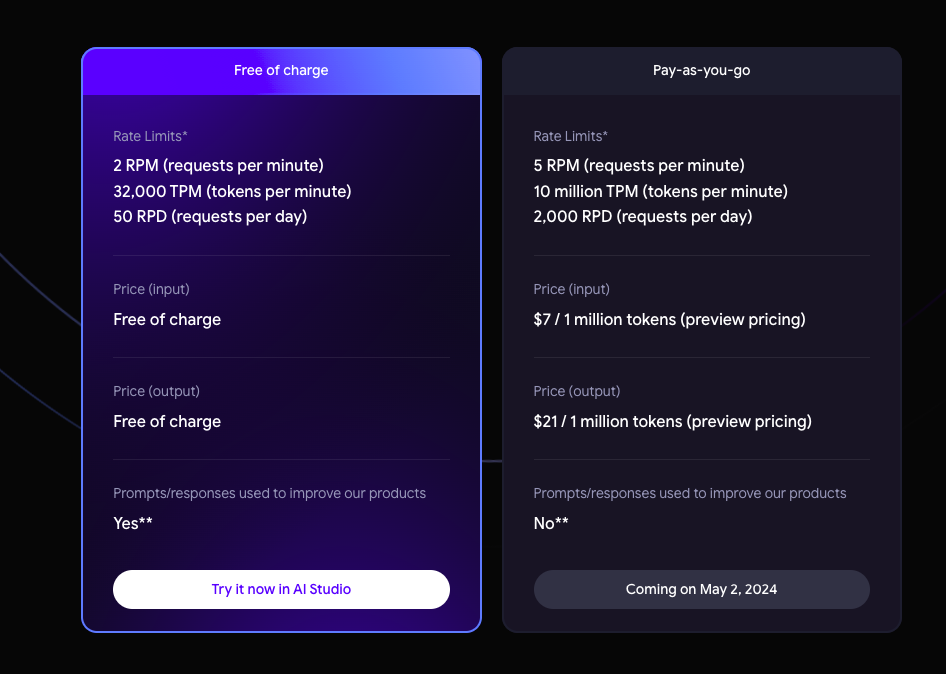The image size is (946, 674).
Task: Click Price (output) label in the free card
Action: [156, 391]
